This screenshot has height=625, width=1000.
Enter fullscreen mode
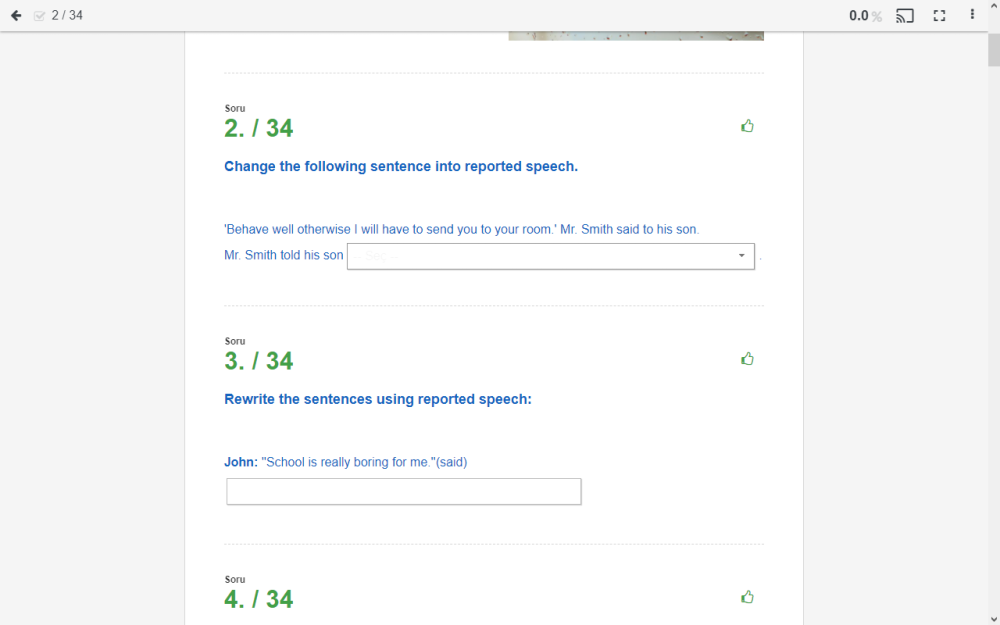[x=939, y=15]
